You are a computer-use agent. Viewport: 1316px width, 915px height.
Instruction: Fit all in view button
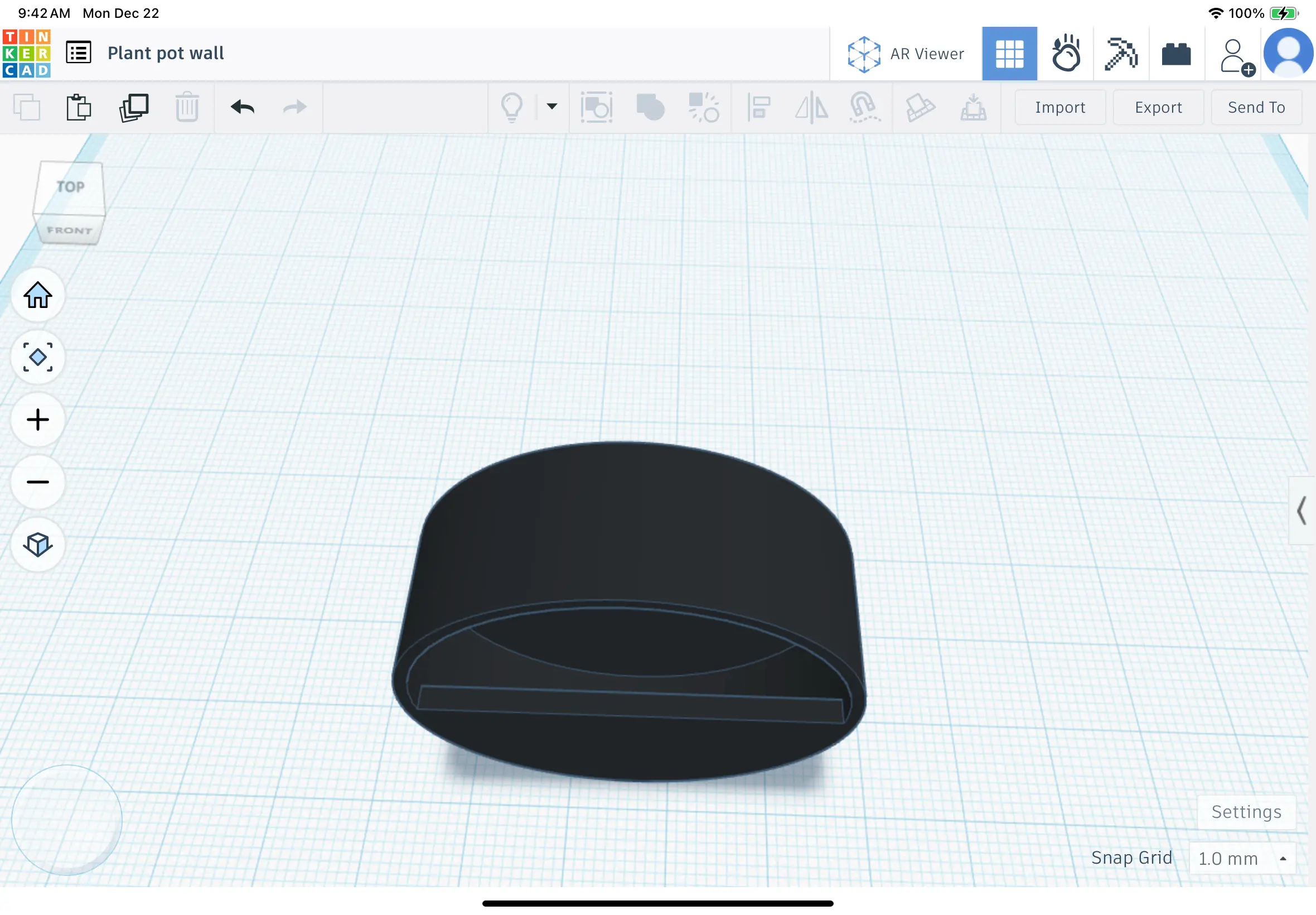(x=38, y=357)
